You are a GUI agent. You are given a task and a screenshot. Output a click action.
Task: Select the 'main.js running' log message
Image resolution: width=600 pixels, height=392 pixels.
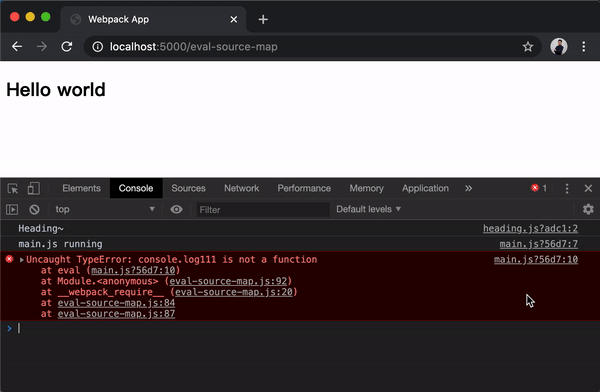point(60,244)
